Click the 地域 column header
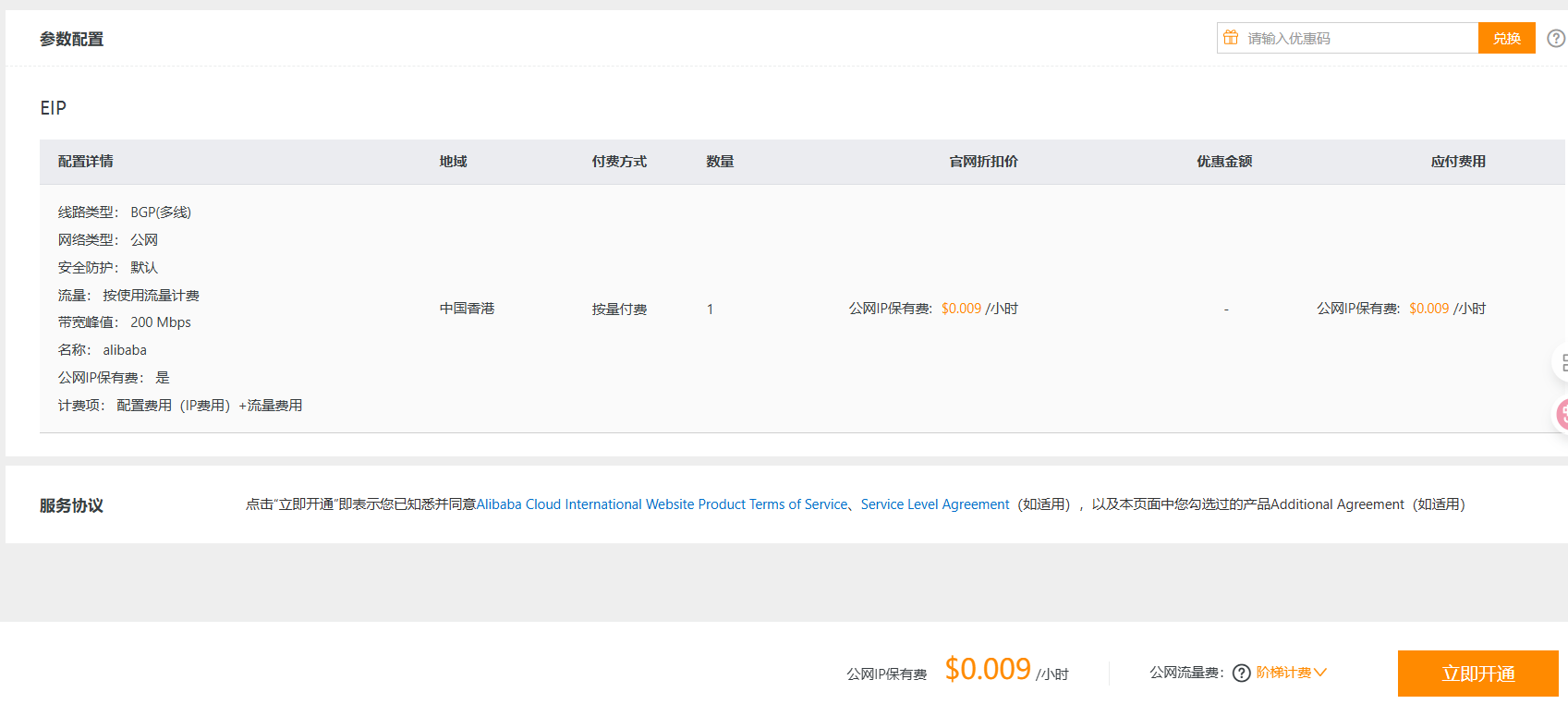Viewport: 1568px width, 704px height. [453, 162]
